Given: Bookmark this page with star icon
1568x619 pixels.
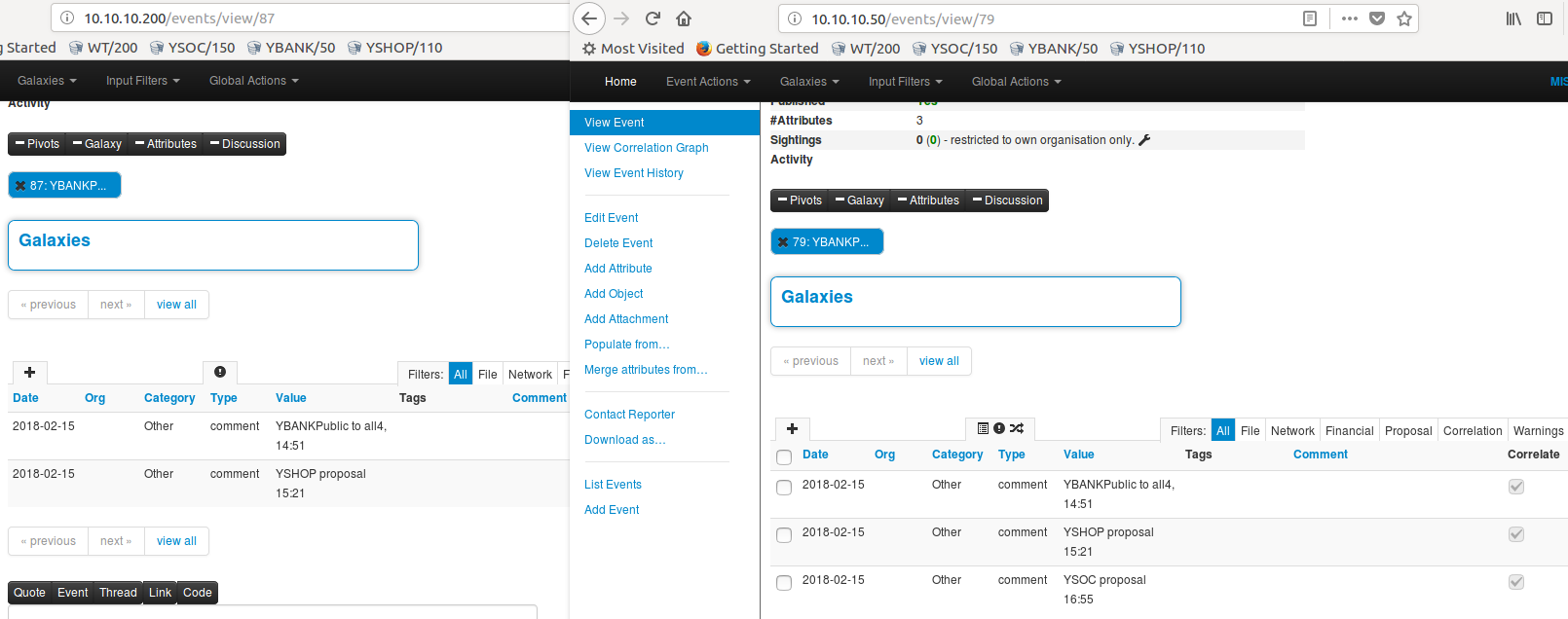Looking at the screenshot, I should [1403, 18].
